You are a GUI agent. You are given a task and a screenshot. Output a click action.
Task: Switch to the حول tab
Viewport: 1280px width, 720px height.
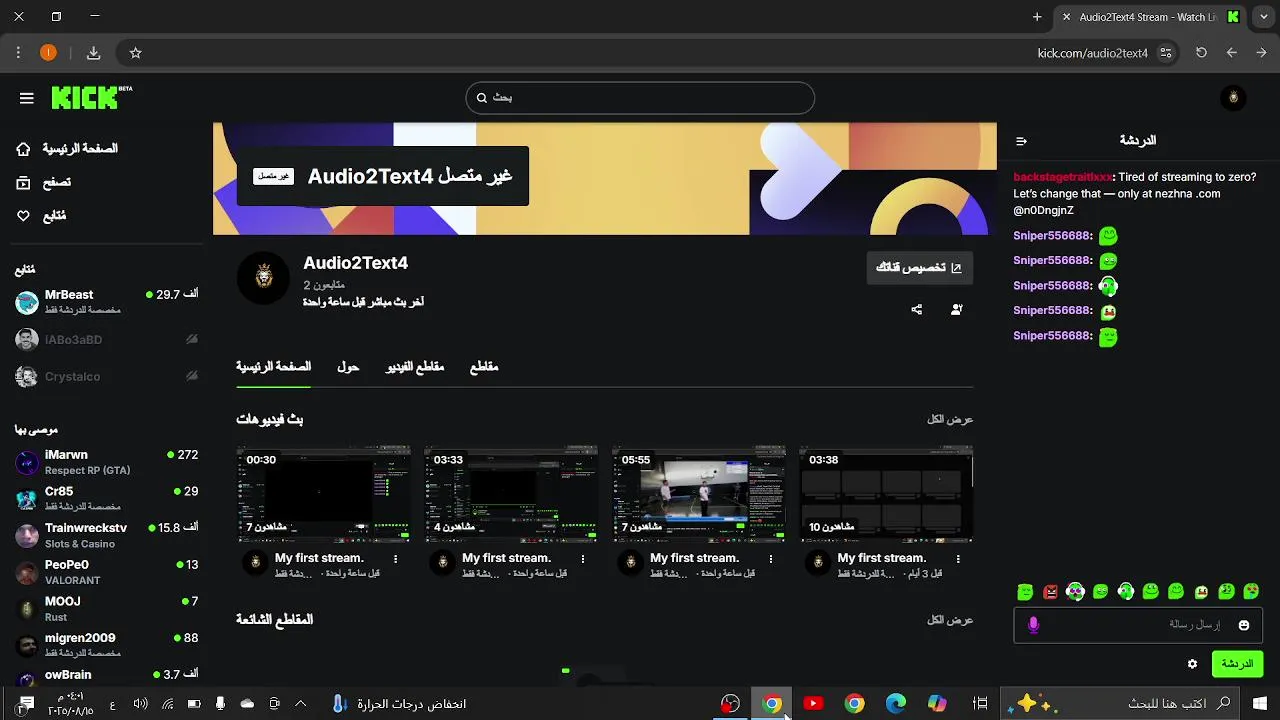coord(348,367)
